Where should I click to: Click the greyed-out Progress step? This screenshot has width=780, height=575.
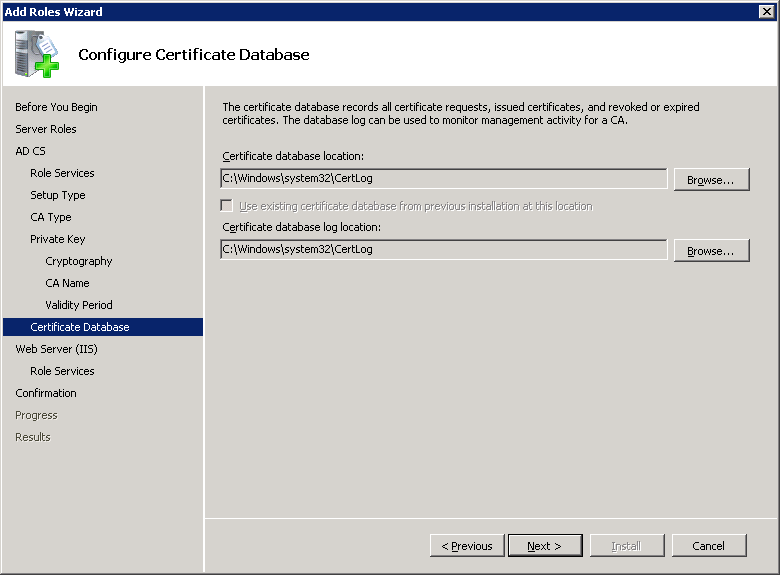coord(36,415)
